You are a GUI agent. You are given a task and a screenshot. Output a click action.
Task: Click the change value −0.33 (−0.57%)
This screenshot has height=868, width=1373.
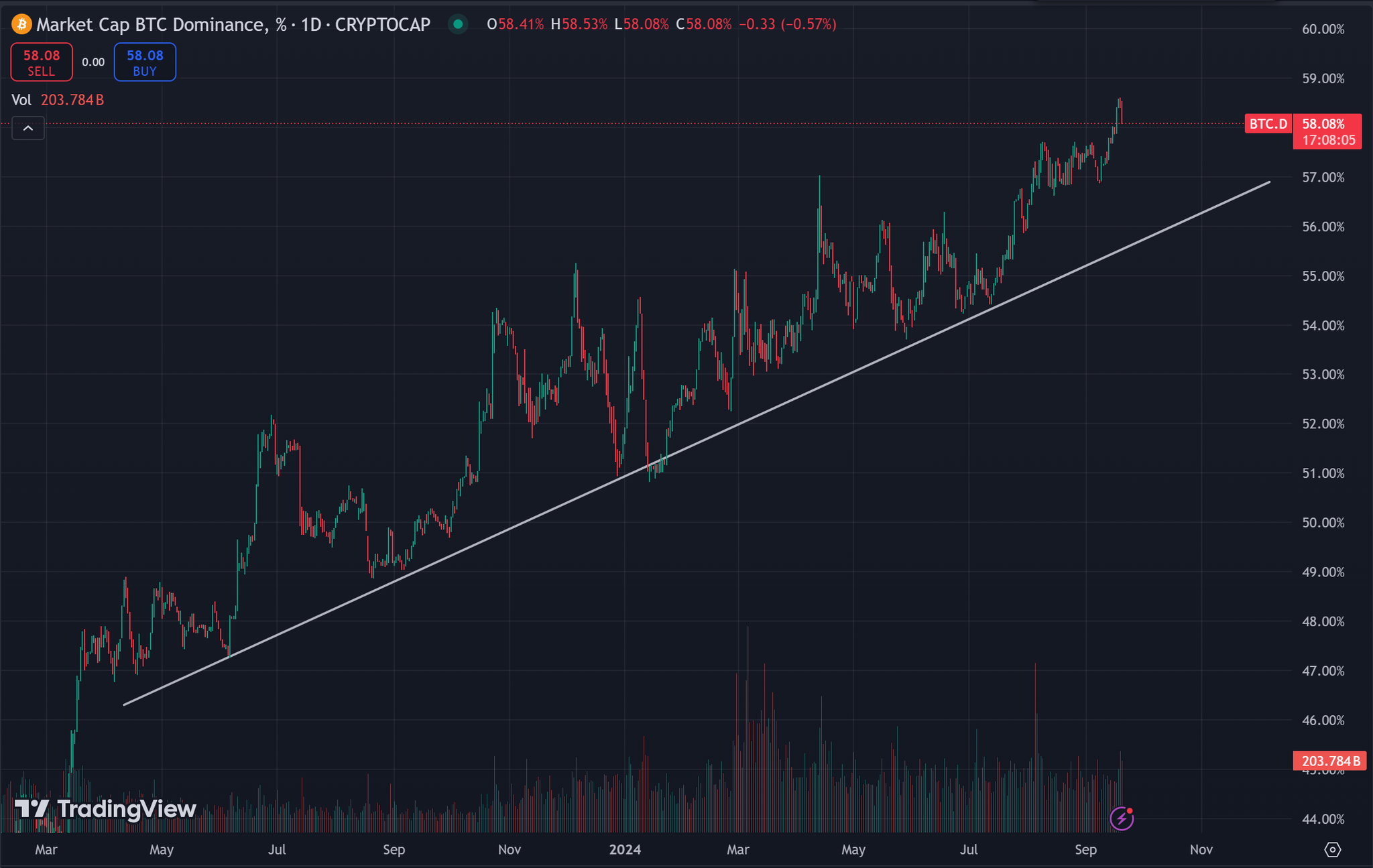click(788, 25)
